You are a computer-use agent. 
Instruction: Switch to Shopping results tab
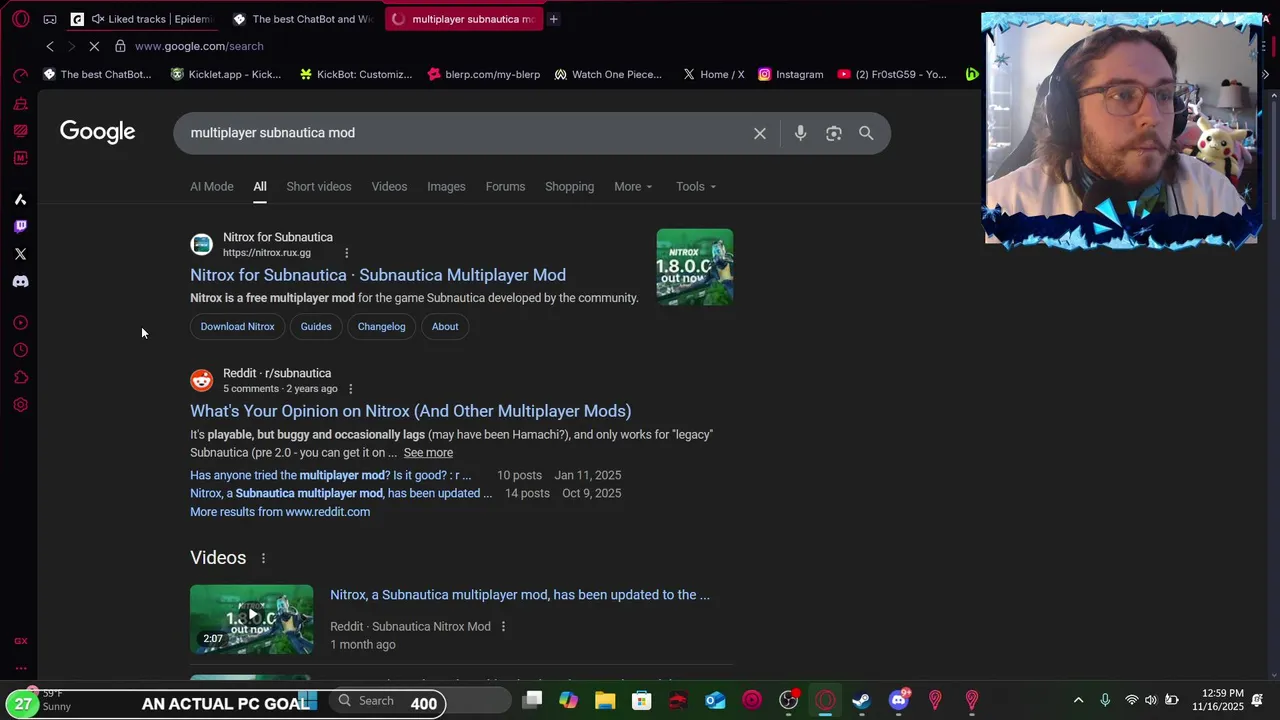(x=569, y=187)
